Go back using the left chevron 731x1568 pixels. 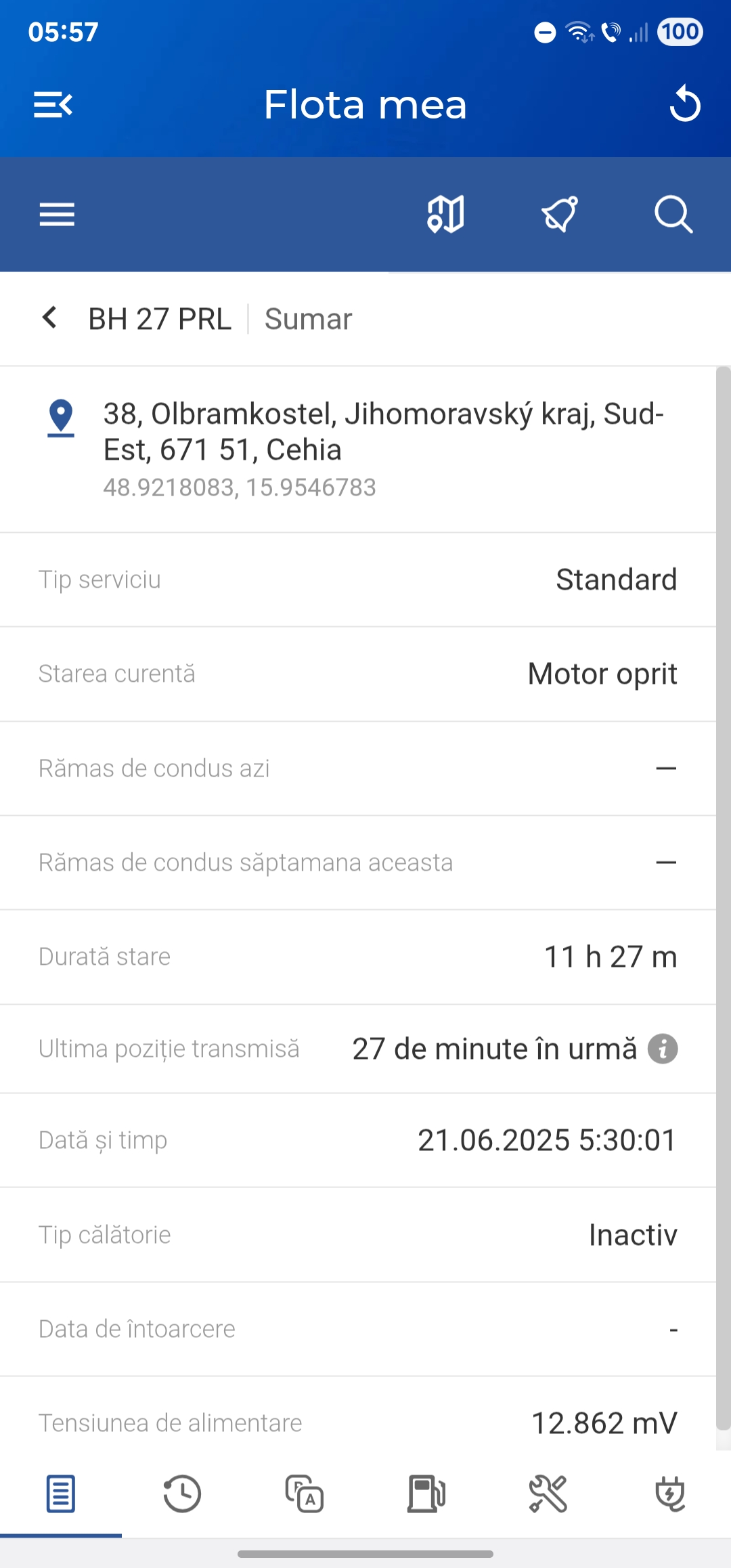click(49, 318)
